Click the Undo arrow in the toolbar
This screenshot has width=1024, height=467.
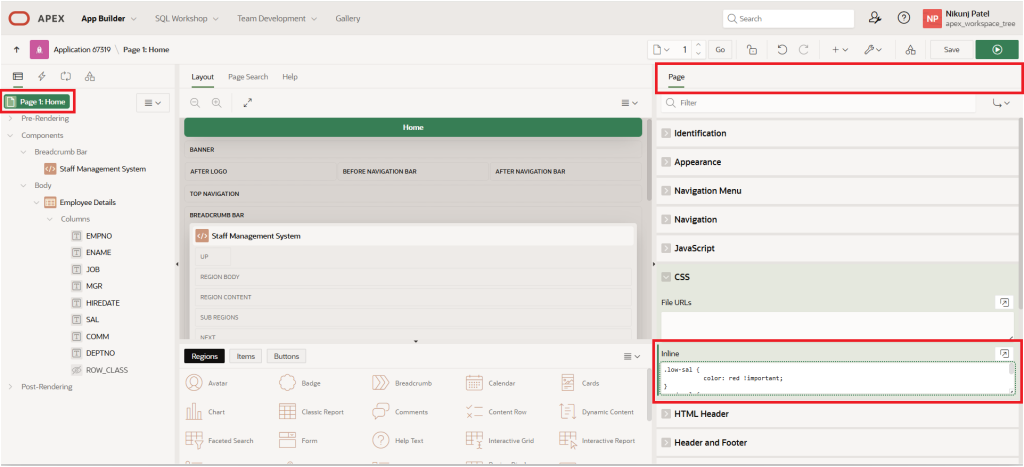pos(783,49)
